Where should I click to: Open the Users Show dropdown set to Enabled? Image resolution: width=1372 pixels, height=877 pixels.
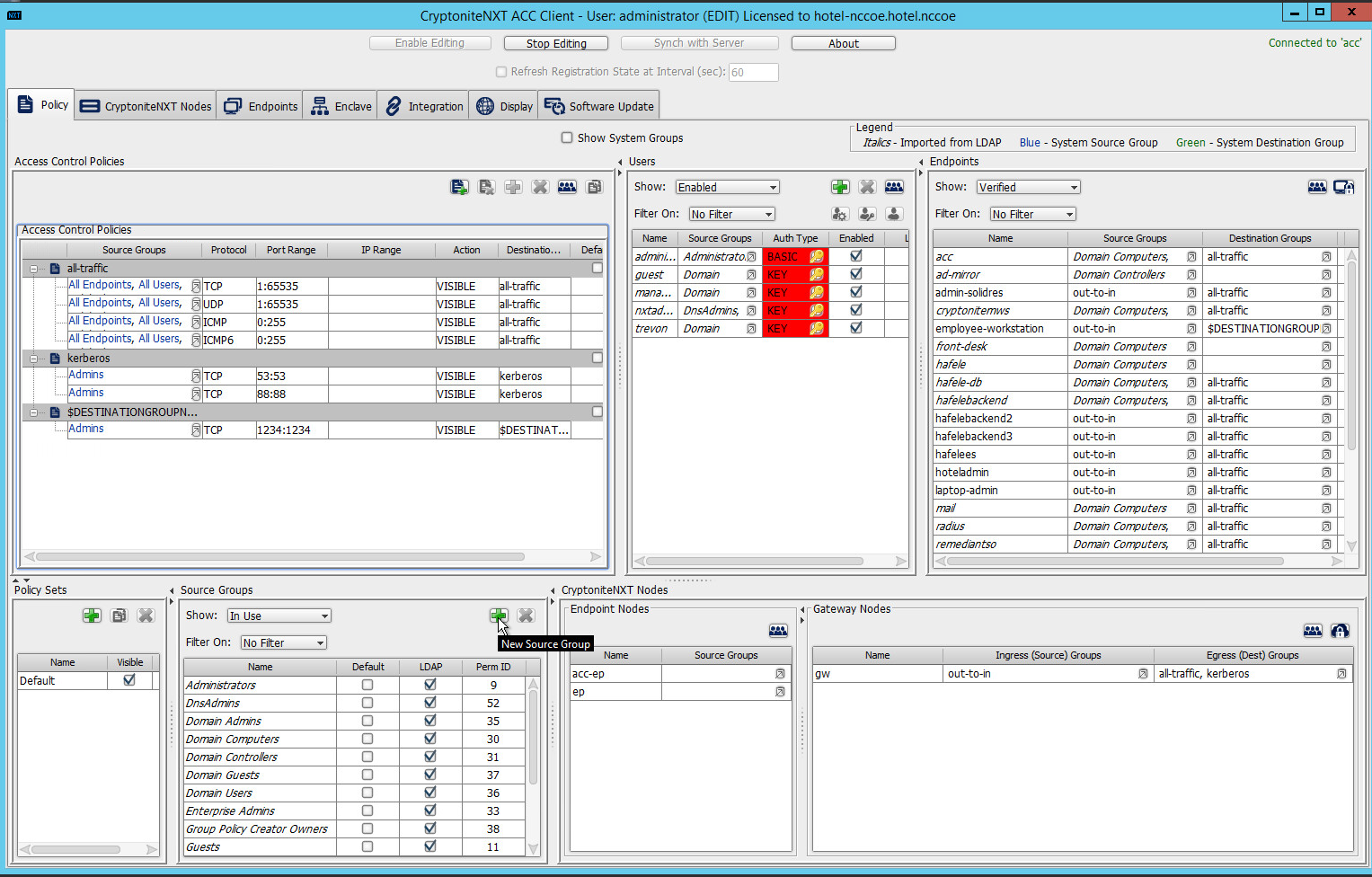point(728,187)
